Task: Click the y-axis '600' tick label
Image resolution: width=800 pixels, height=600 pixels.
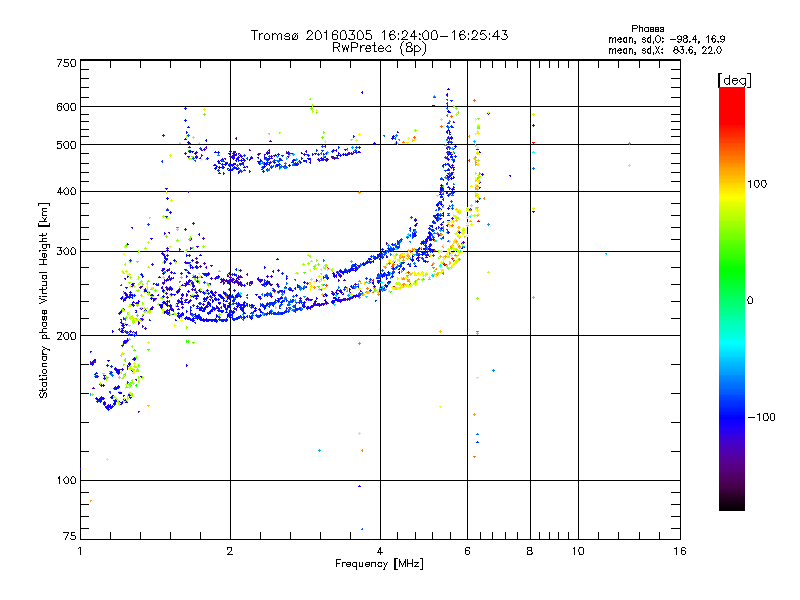Action: (66, 107)
